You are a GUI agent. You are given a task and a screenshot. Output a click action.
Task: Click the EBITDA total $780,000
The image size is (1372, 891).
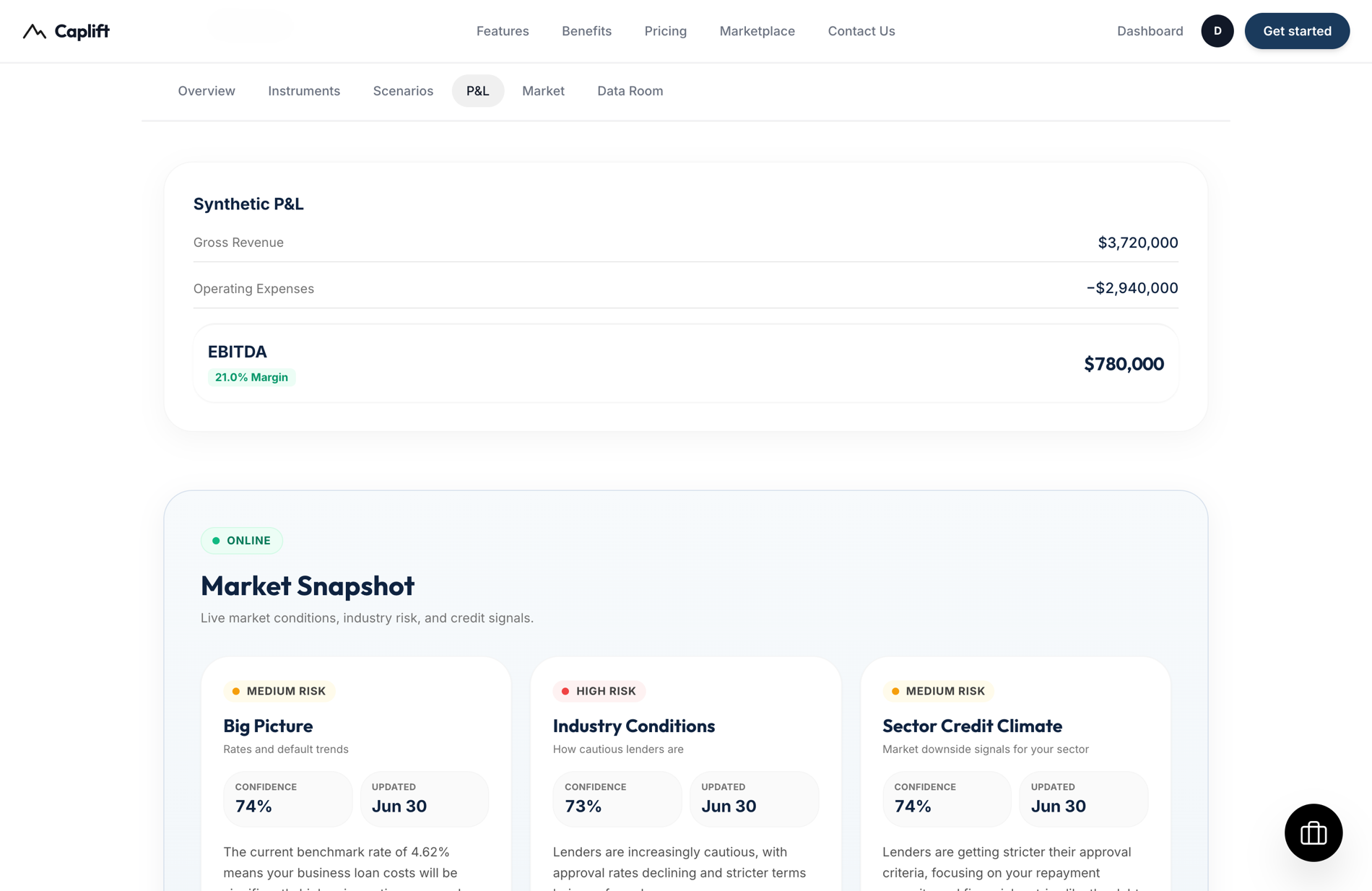pos(1124,364)
